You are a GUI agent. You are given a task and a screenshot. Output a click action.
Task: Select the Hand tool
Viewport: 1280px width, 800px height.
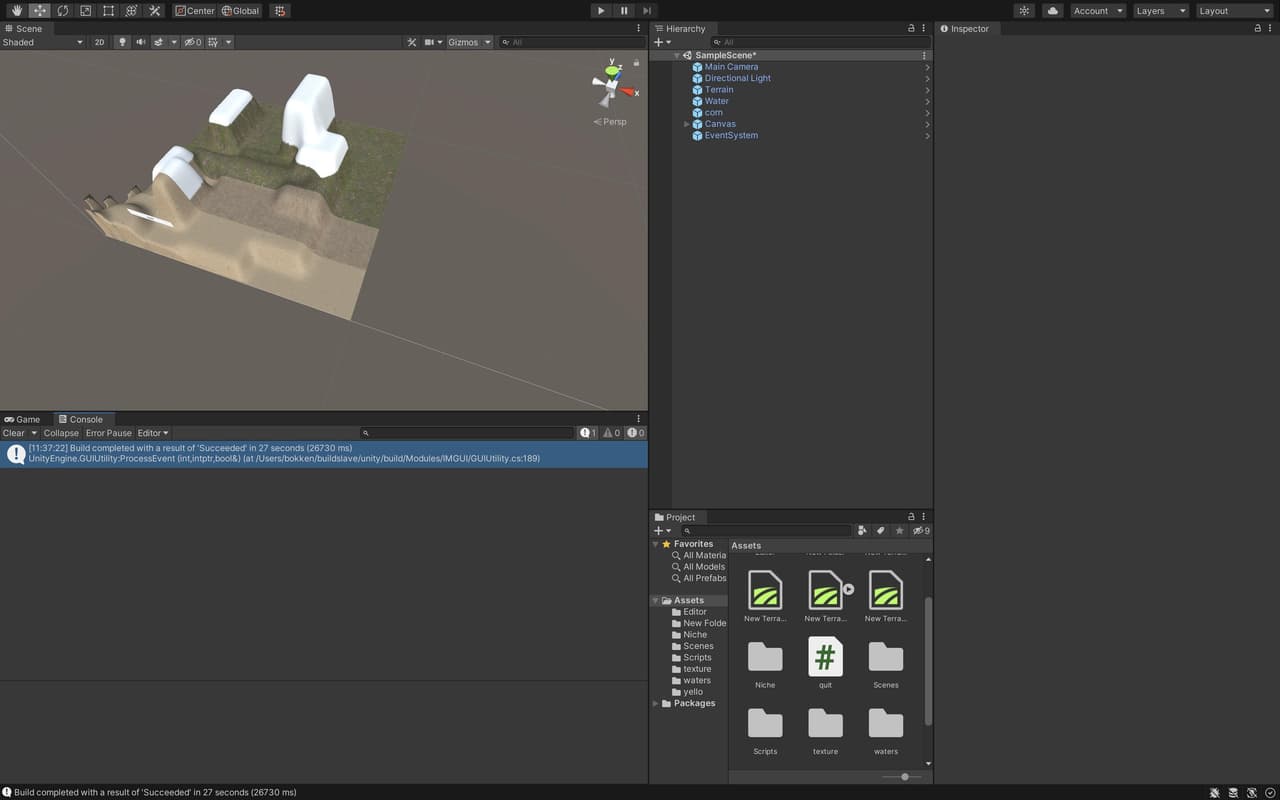[17, 11]
